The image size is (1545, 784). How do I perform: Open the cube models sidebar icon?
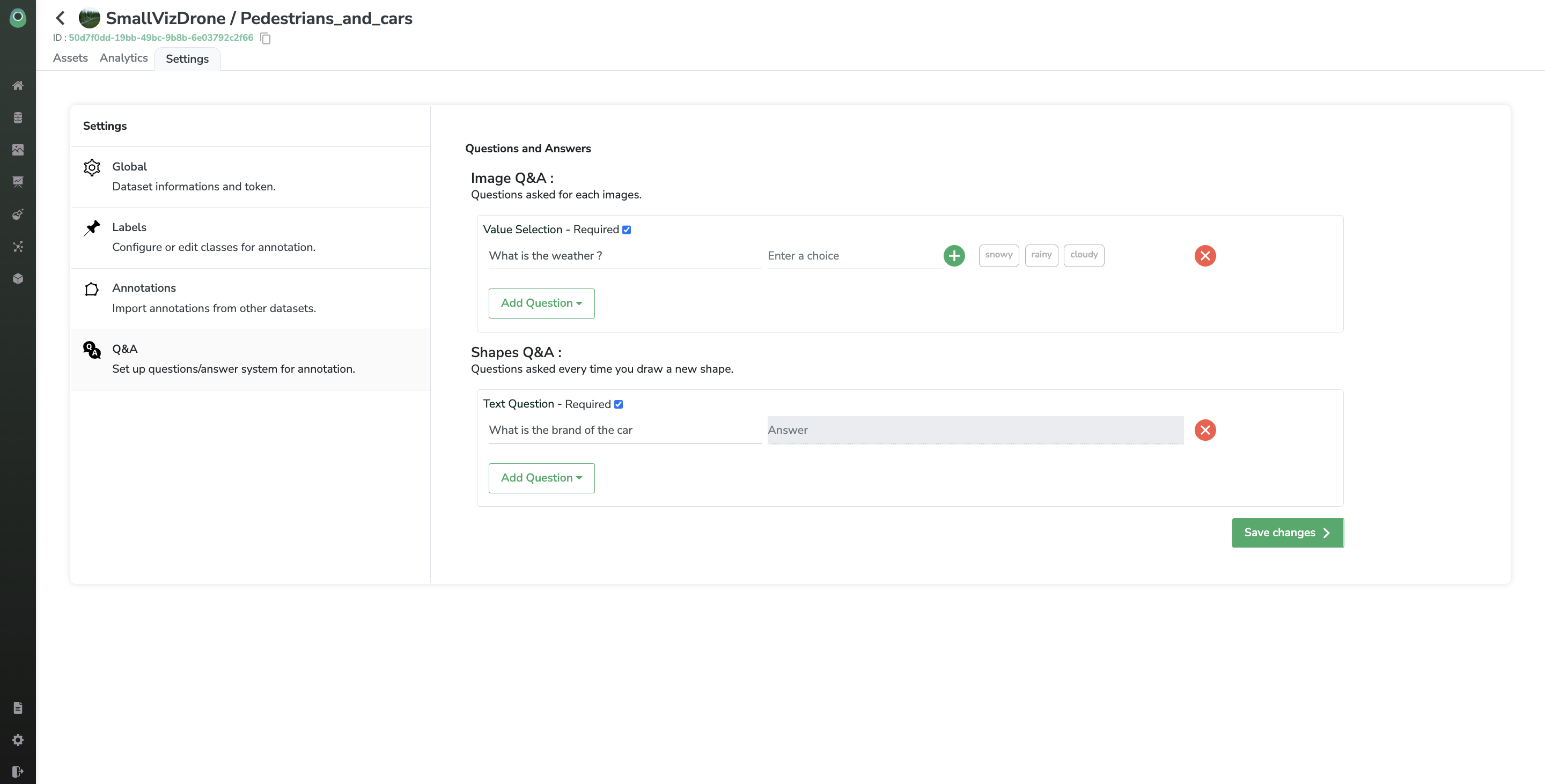pyautogui.click(x=18, y=279)
